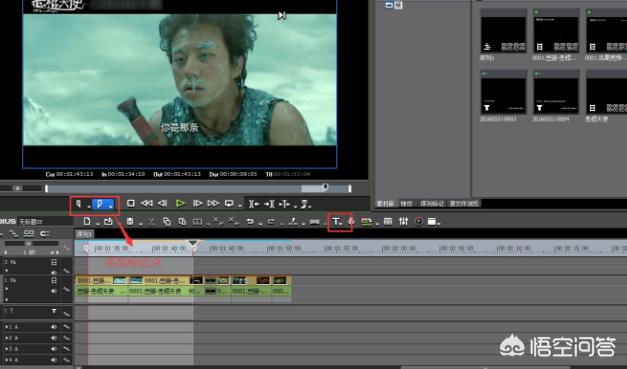Open the loop playback dropdown arrow
627x369 pixels.
240,206
